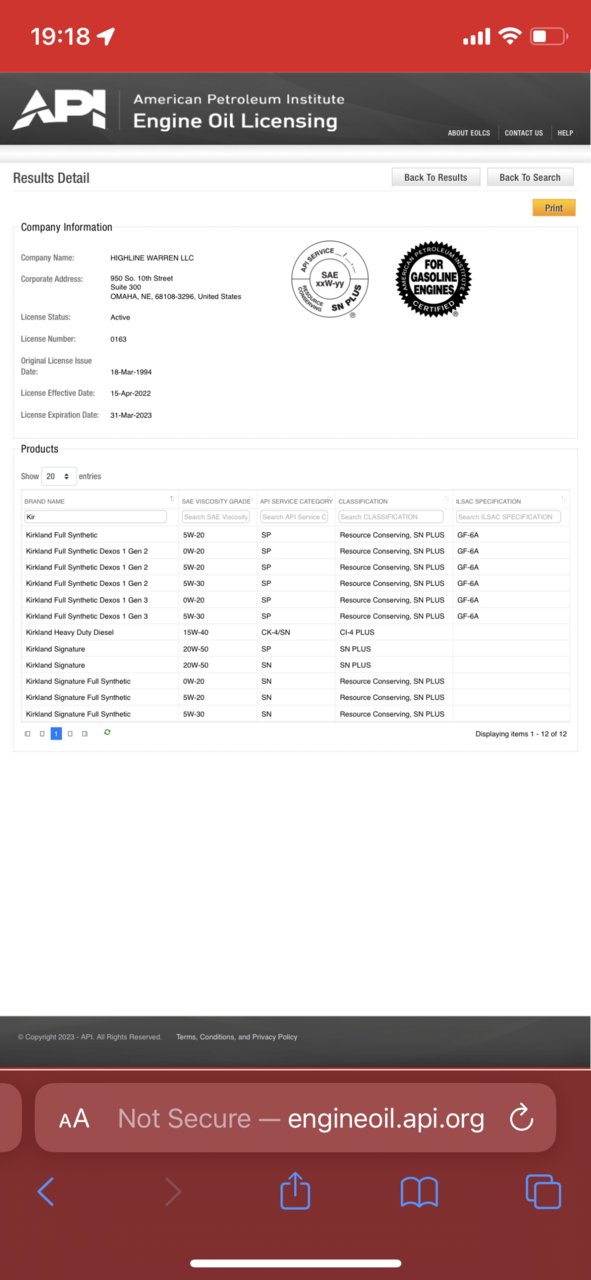This screenshot has width=591, height=1280.
Task: Click the green table refresh icon
Action: (x=107, y=732)
